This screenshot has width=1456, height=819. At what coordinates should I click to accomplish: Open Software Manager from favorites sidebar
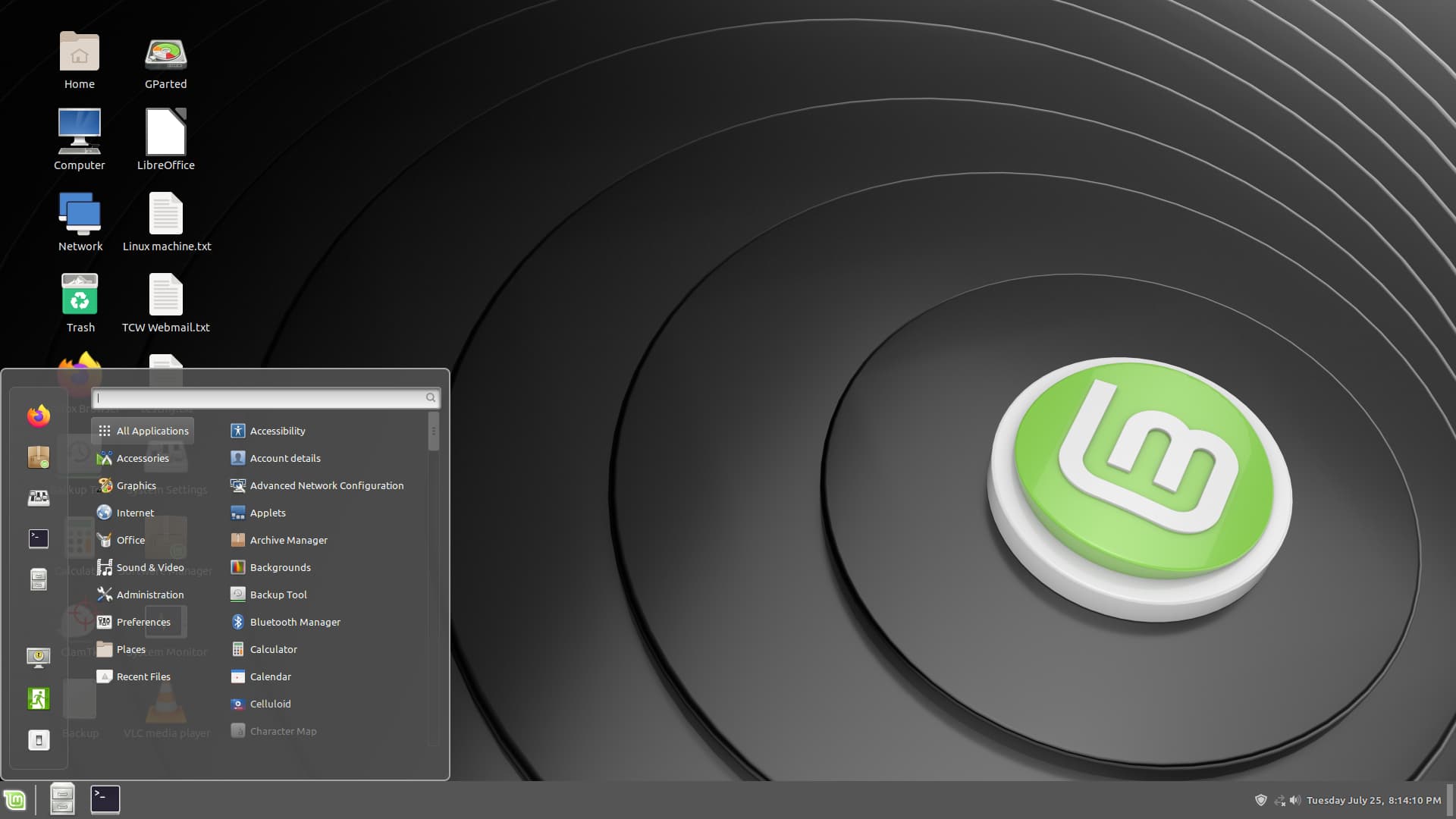[x=39, y=457]
